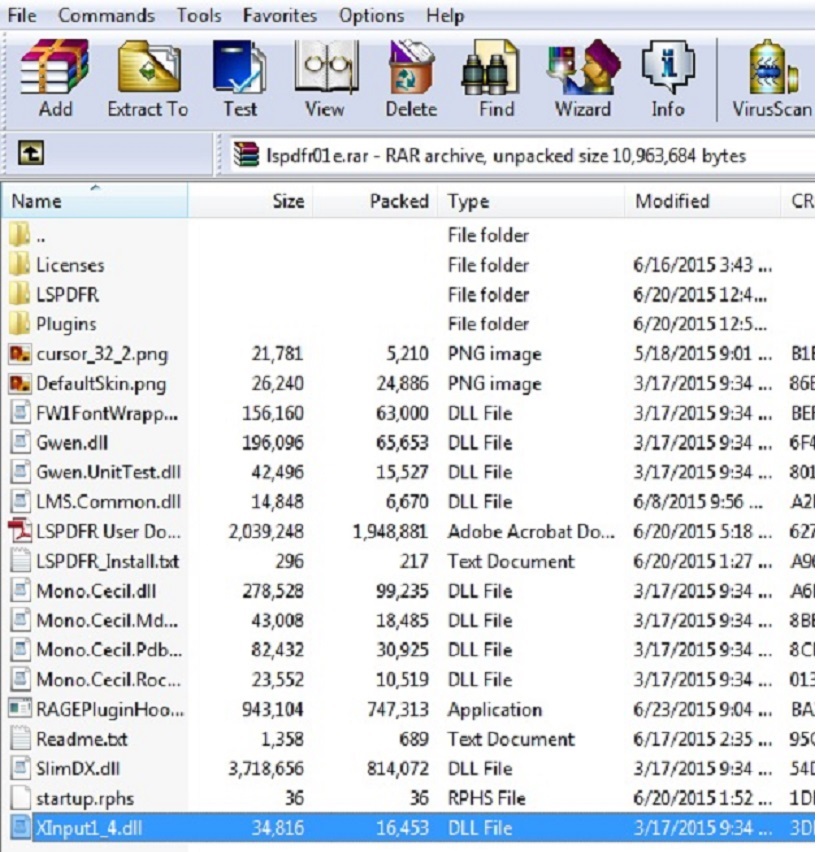Image resolution: width=825 pixels, height=852 pixels.
Task: Select the Mono.Cecil.Roc... file name
Action: 108,679
